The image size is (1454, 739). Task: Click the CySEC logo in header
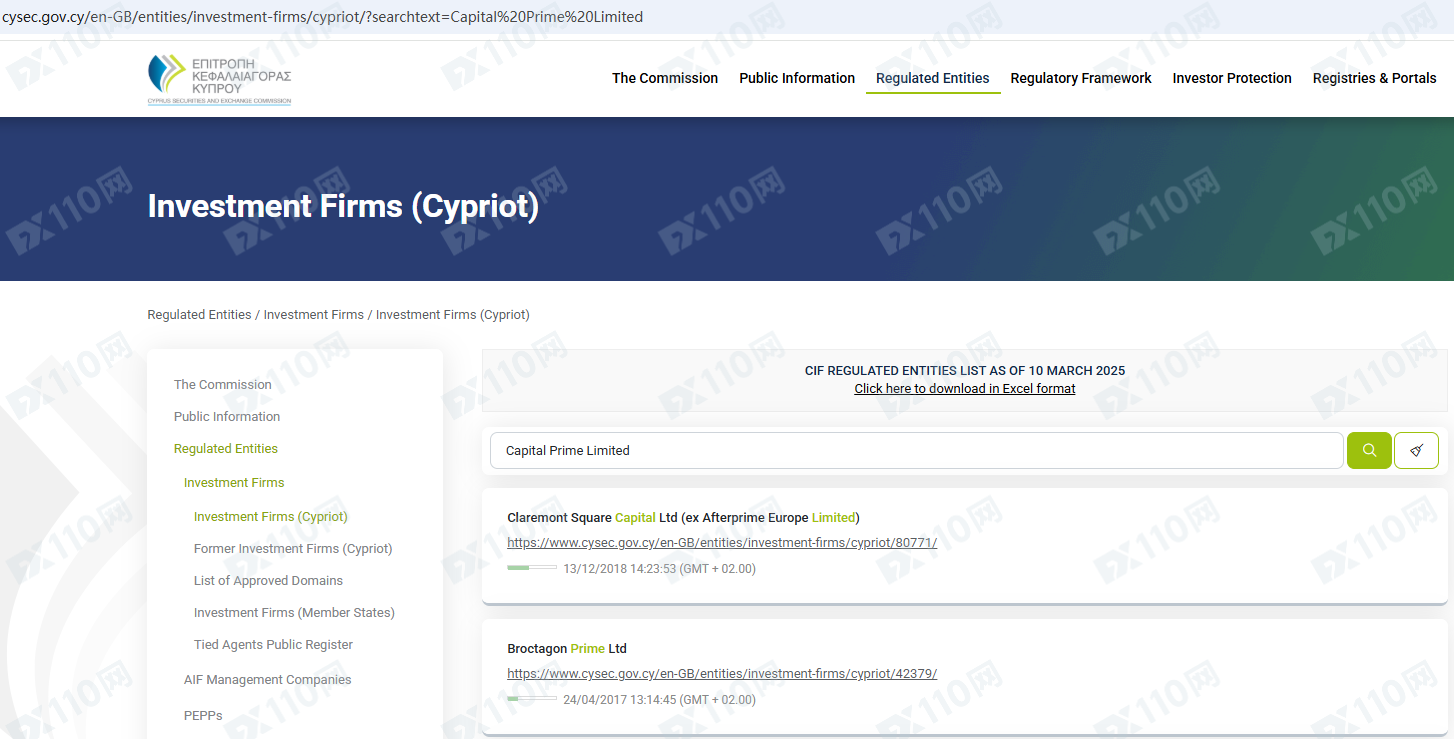tap(220, 79)
